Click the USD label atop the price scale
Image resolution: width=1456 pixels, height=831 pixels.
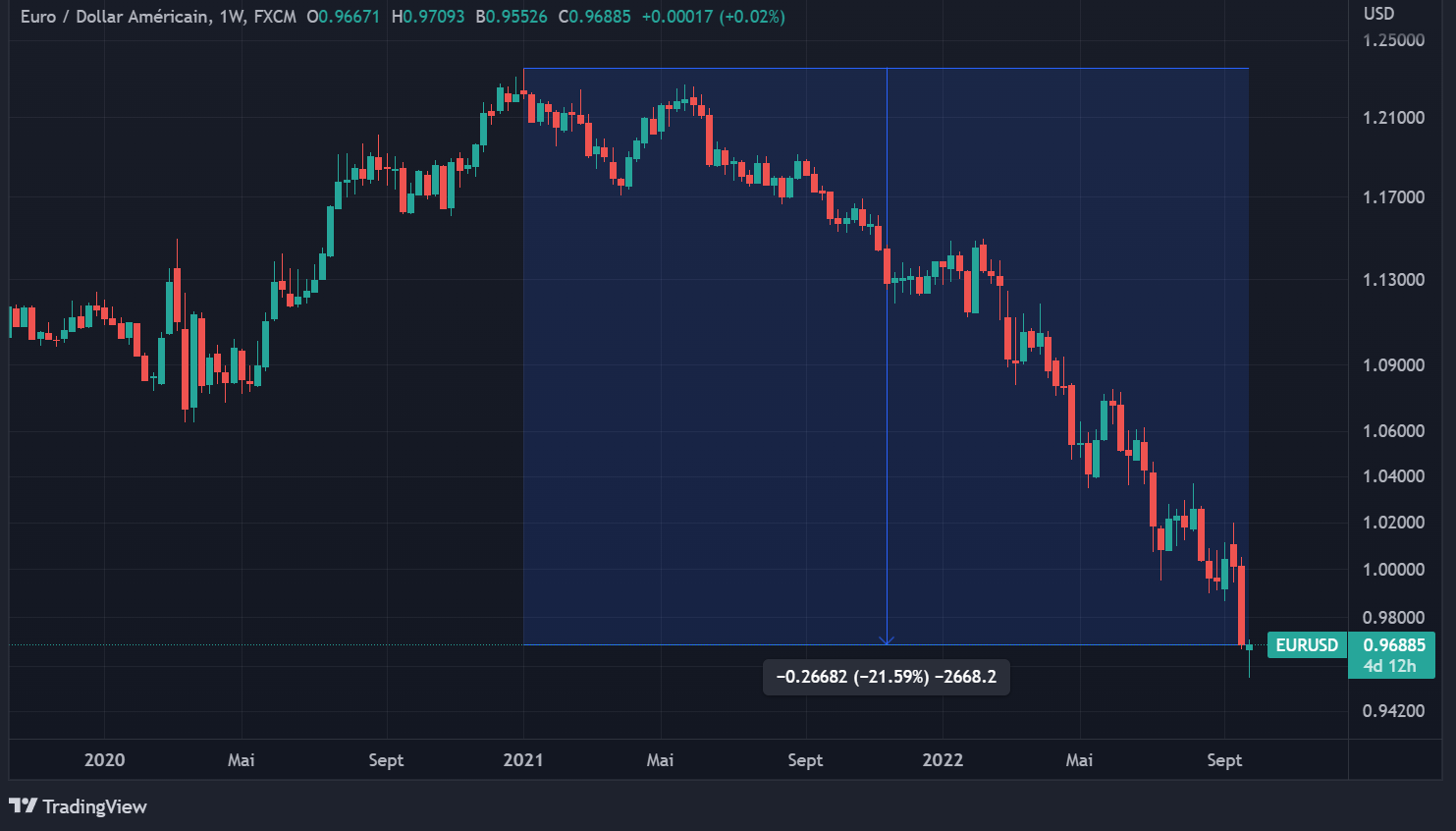tap(1377, 15)
